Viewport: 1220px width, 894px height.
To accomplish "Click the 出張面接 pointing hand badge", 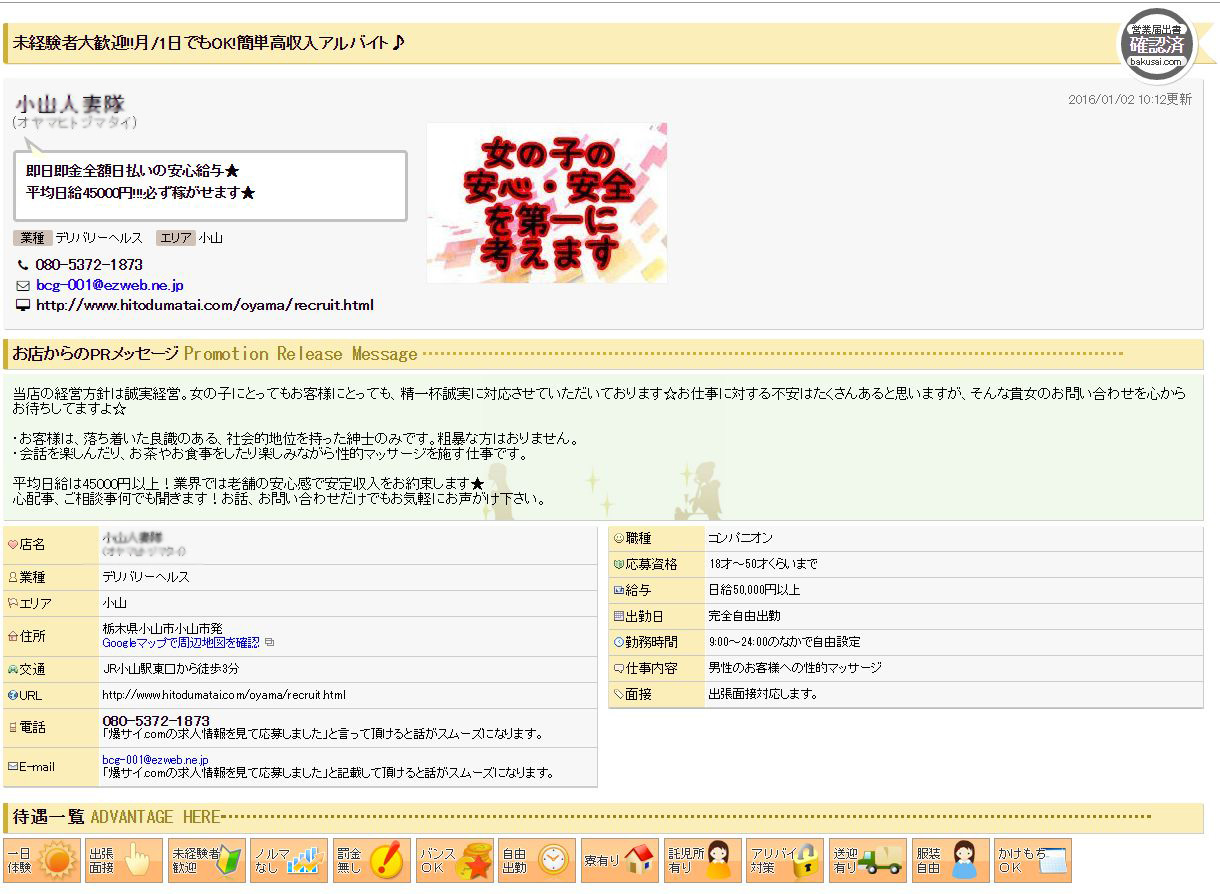I will pos(124,860).
